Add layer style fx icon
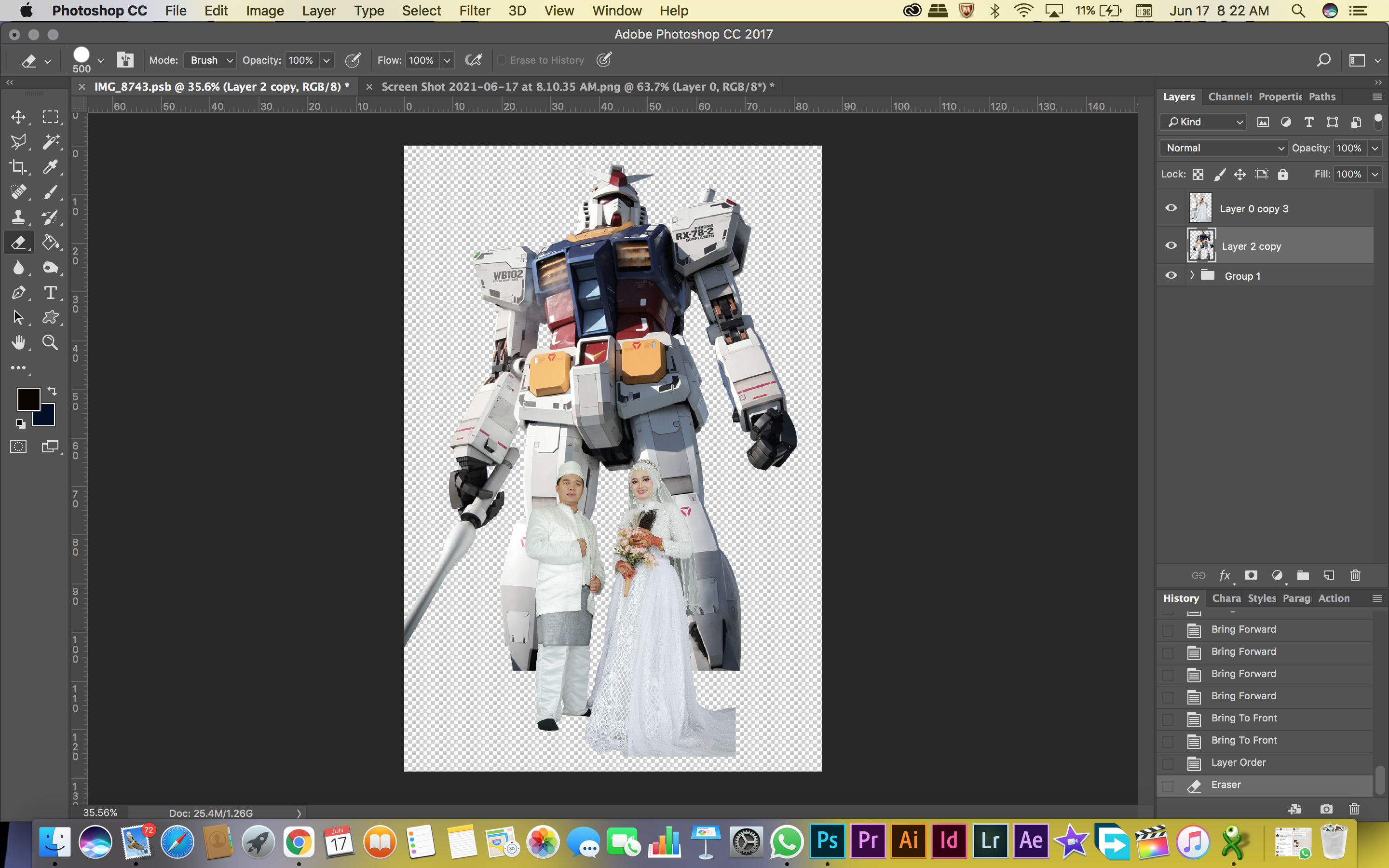 [x=1225, y=575]
